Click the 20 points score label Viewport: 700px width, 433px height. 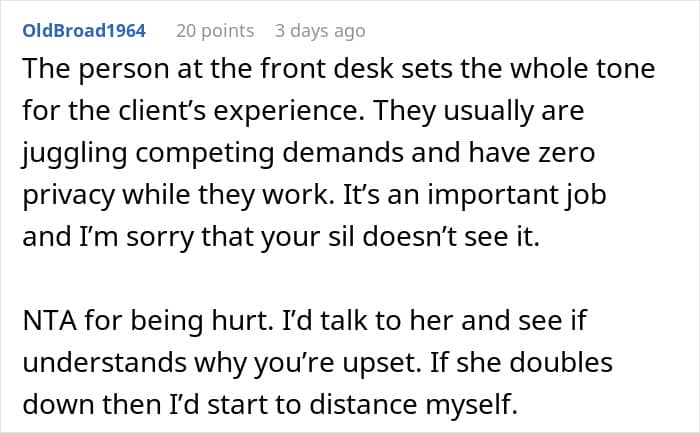coord(215,31)
